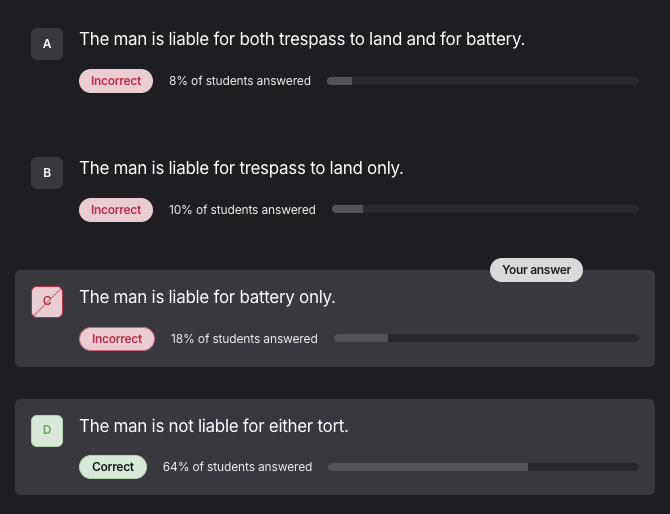Click the 8% response progress bar

pos(482,81)
